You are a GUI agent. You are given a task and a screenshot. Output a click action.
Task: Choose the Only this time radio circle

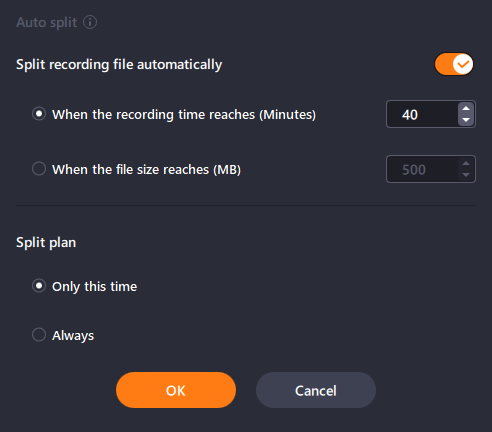(x=39, y=286)
